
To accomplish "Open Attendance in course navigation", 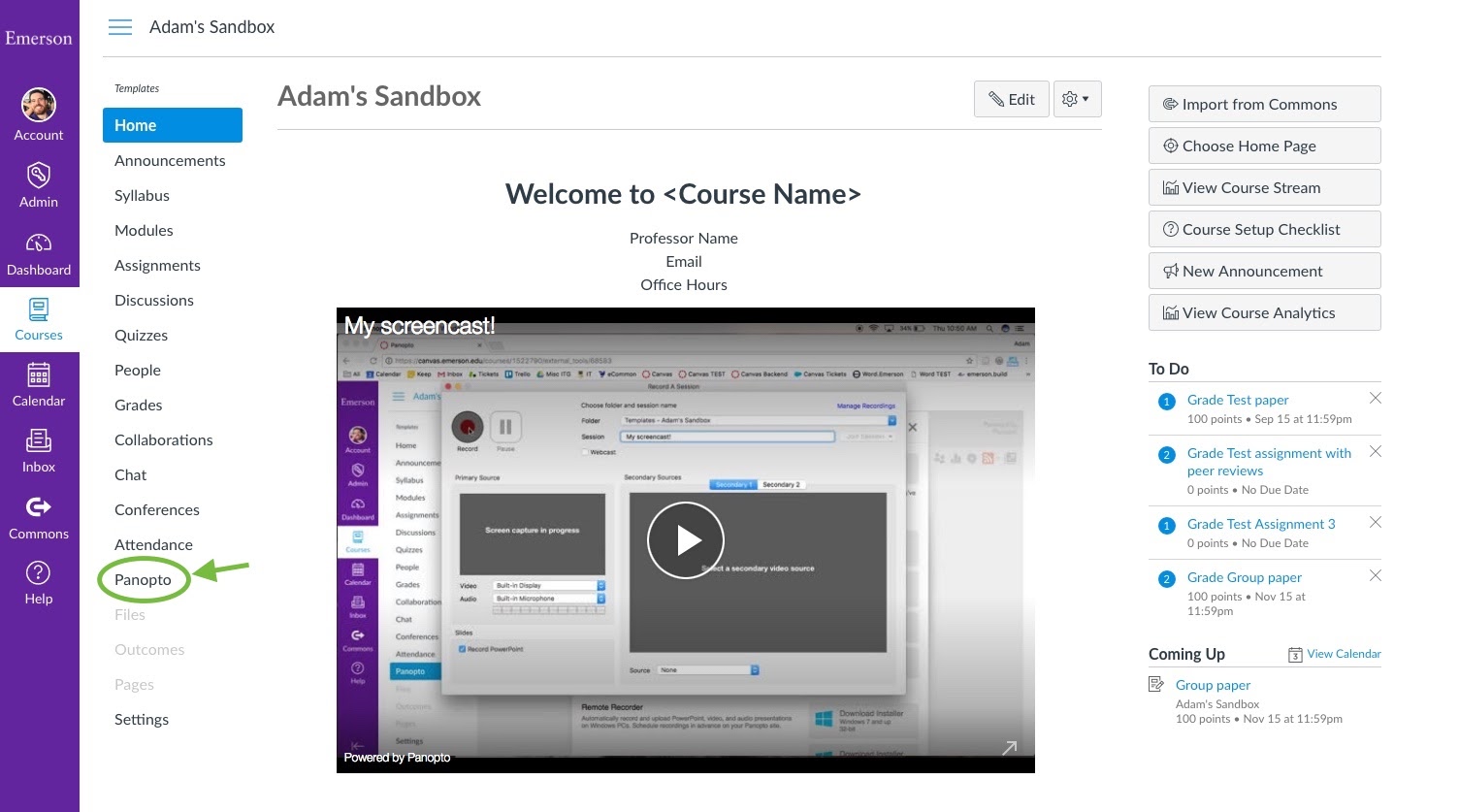I will tap(153, 544).
